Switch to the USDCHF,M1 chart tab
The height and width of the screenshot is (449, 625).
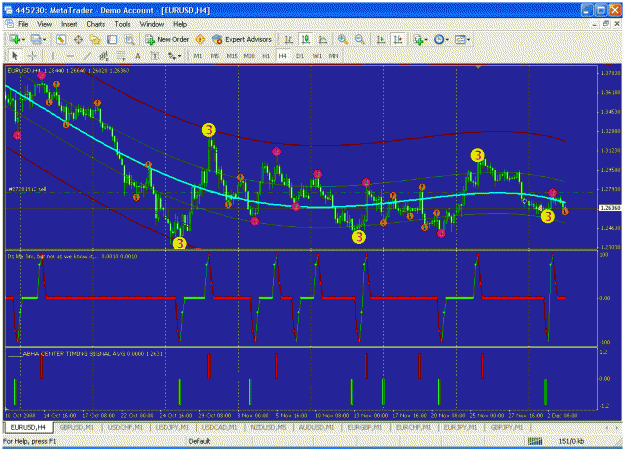pos(125,427)
